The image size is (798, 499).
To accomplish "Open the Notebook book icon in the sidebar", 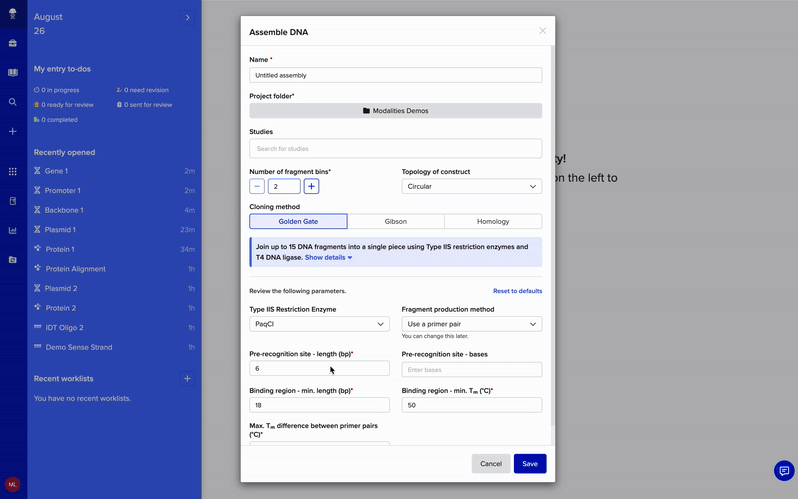I will tap(13, 72).
